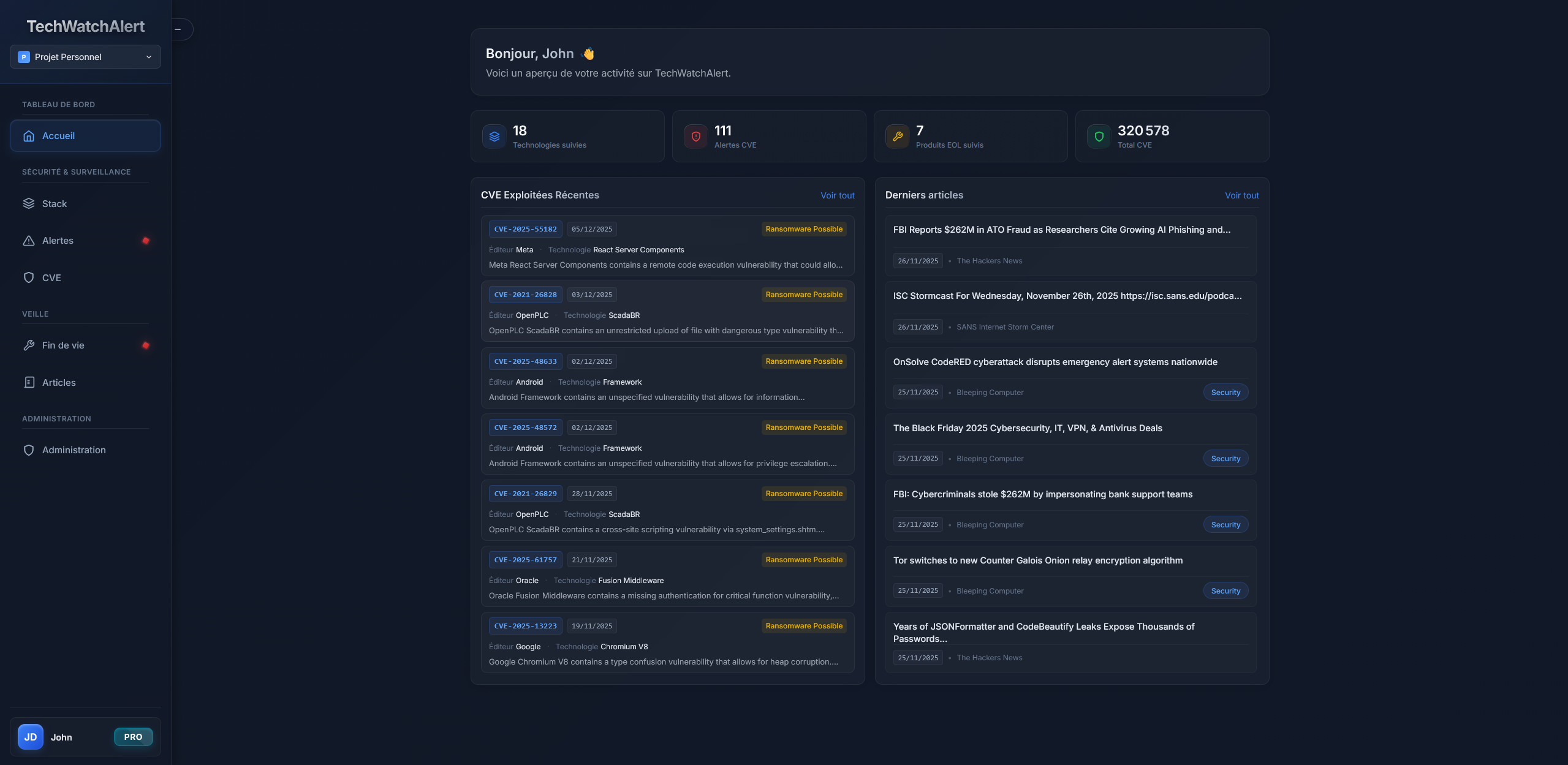Open the CVE-2025-55182 badge
Viewport: 1568px width, 765px height.
coord(525,229)
